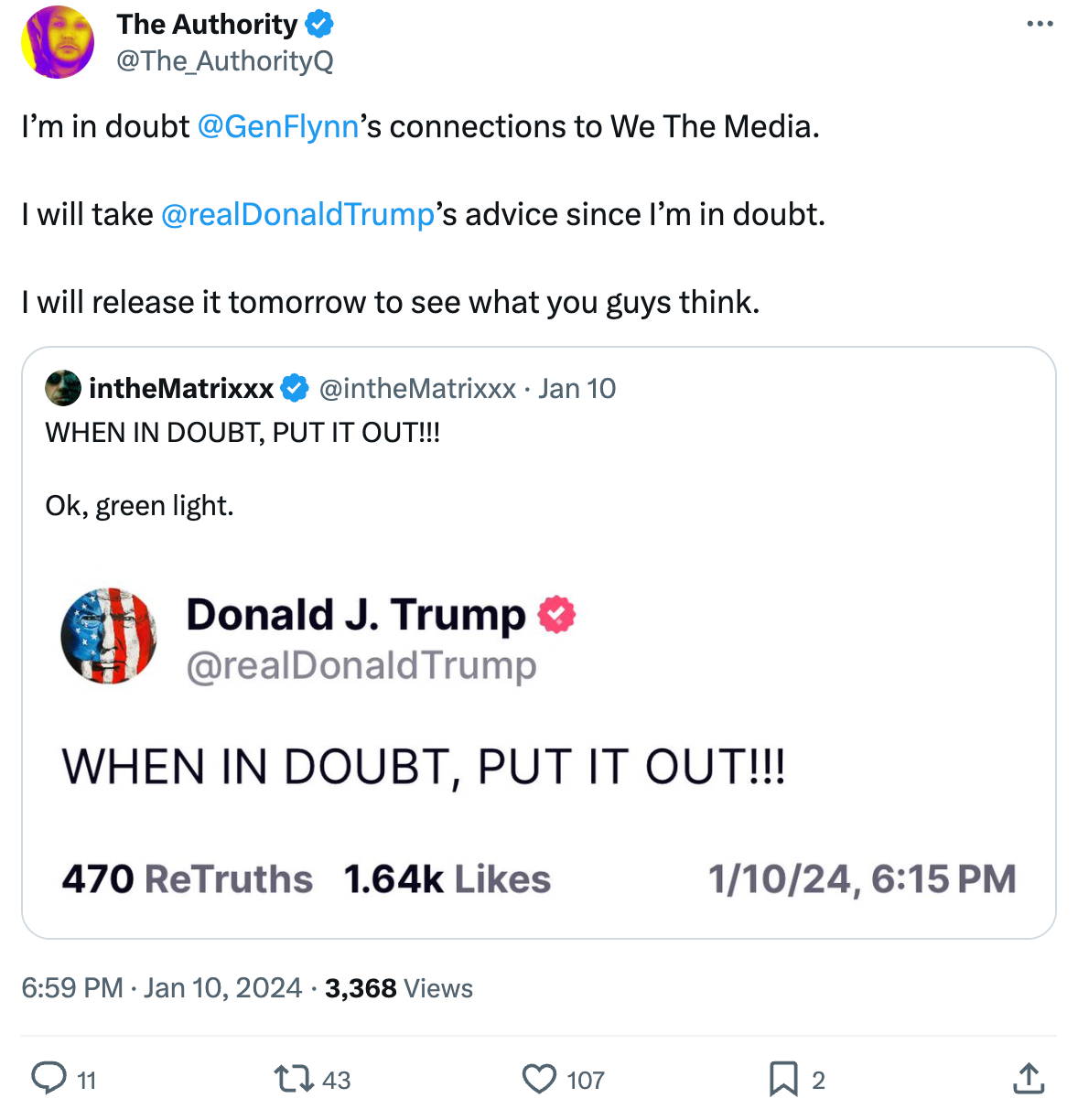Like the tweet with heart icon
This screenshot has width=1078, height=1120.
click(539, 1079)
